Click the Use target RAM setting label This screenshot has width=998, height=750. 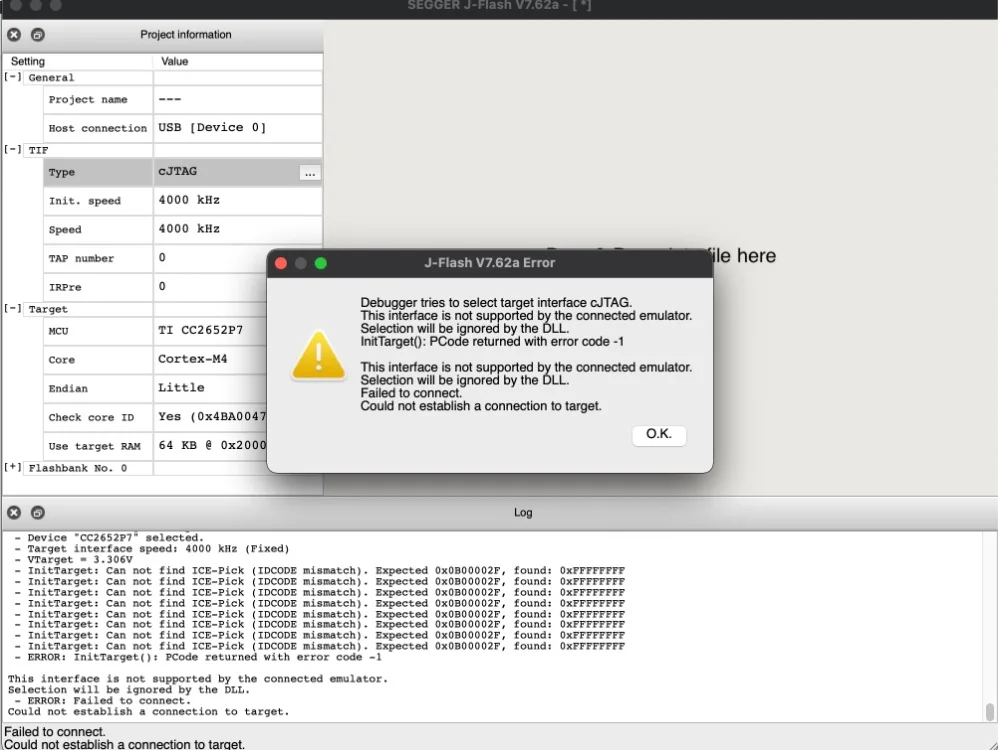(94, 446)
